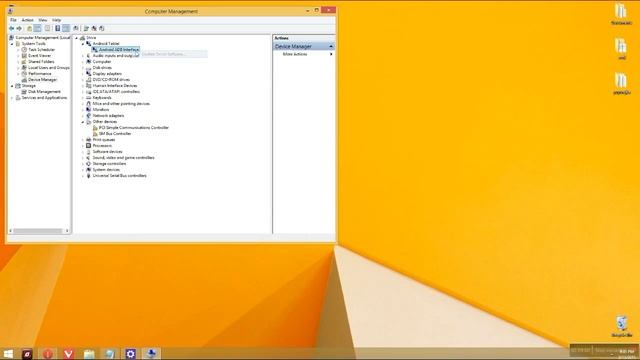Select the Storage controllers category
The image size is (640, 360).
point(109,164)
